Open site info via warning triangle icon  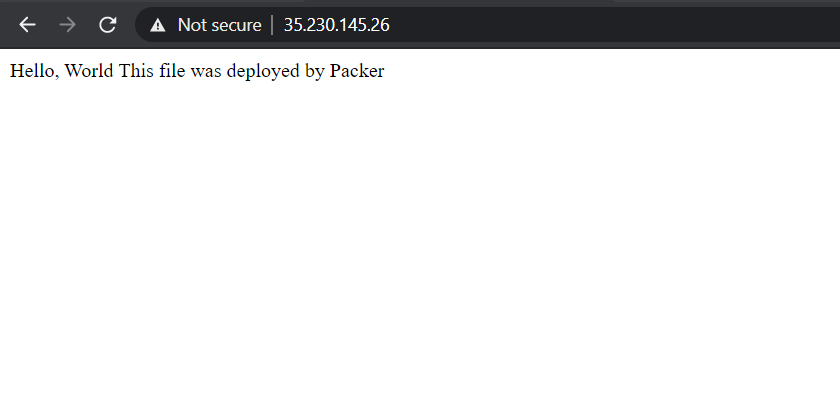pos(158,25)
